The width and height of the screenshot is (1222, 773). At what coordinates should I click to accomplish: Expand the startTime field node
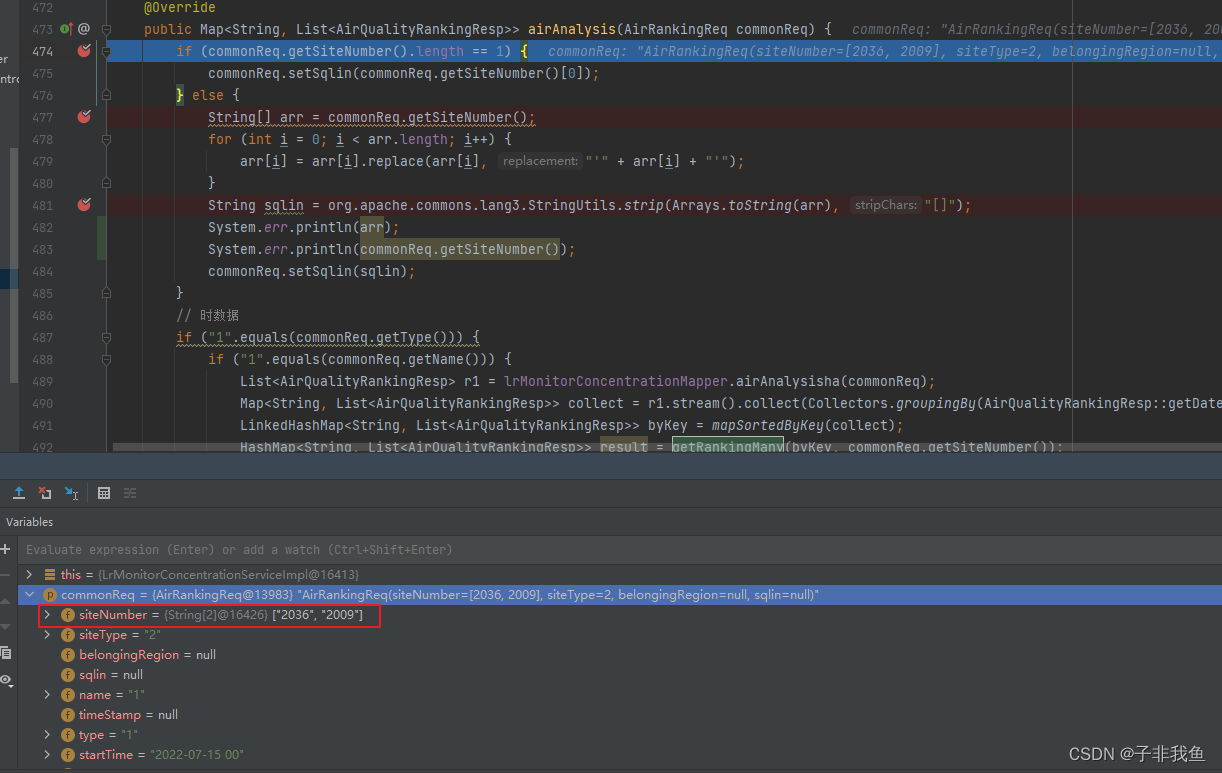pos(47,755)
